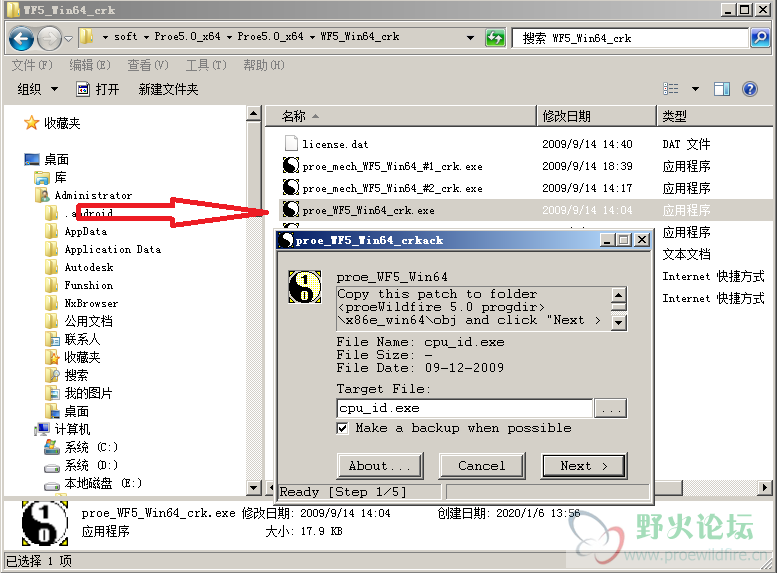The image size is (777, 573).
Task: Open the view options dropdown arrow
Action: coord(695,89)
